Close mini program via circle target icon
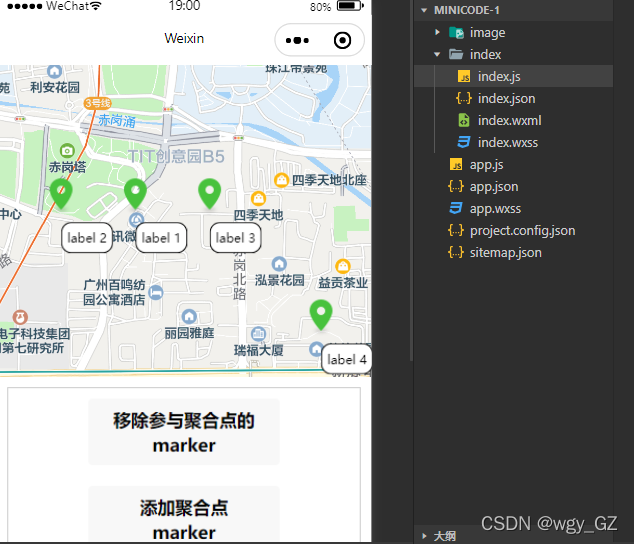 (x=342, y=40)
